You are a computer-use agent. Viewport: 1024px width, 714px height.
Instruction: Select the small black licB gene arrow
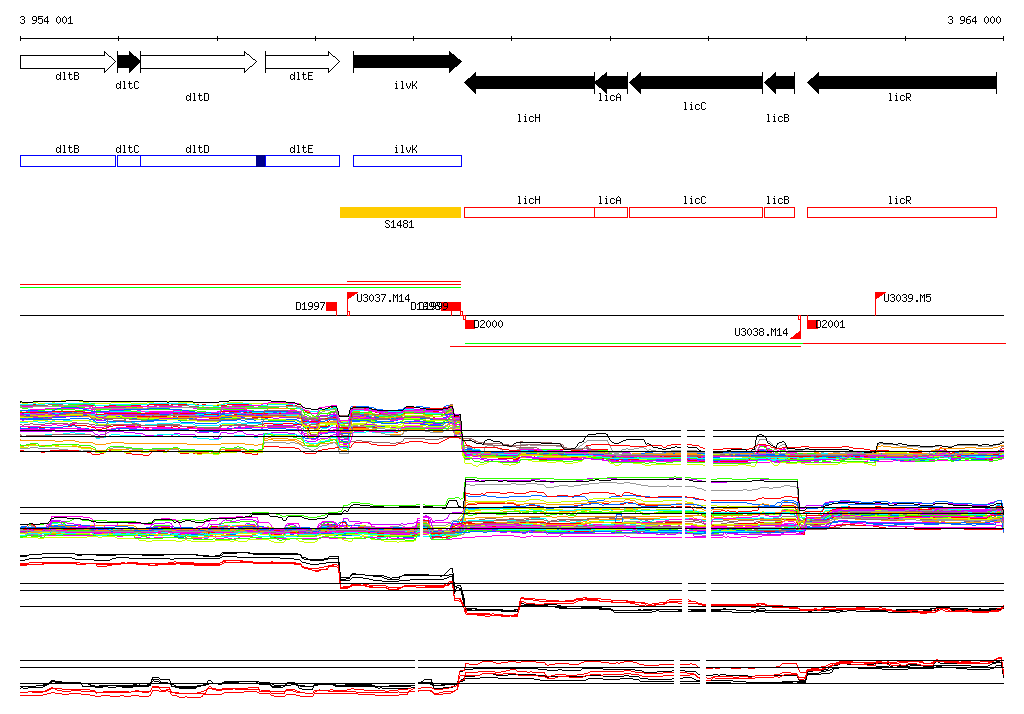pyautogui.click(x=779, y=83)
